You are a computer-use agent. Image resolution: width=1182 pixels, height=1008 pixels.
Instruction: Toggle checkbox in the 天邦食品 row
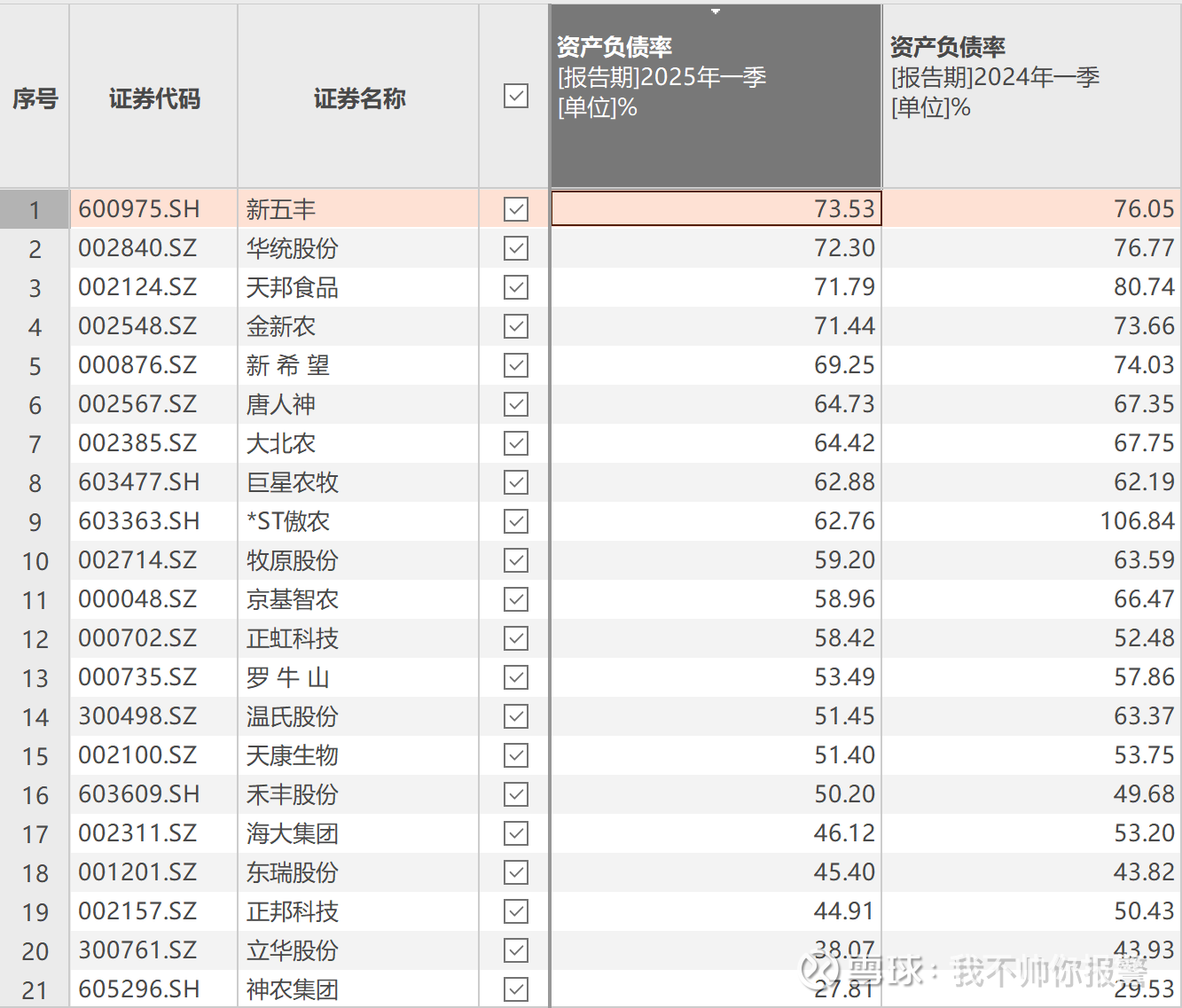pyautogui.click(x=515, y=287)
